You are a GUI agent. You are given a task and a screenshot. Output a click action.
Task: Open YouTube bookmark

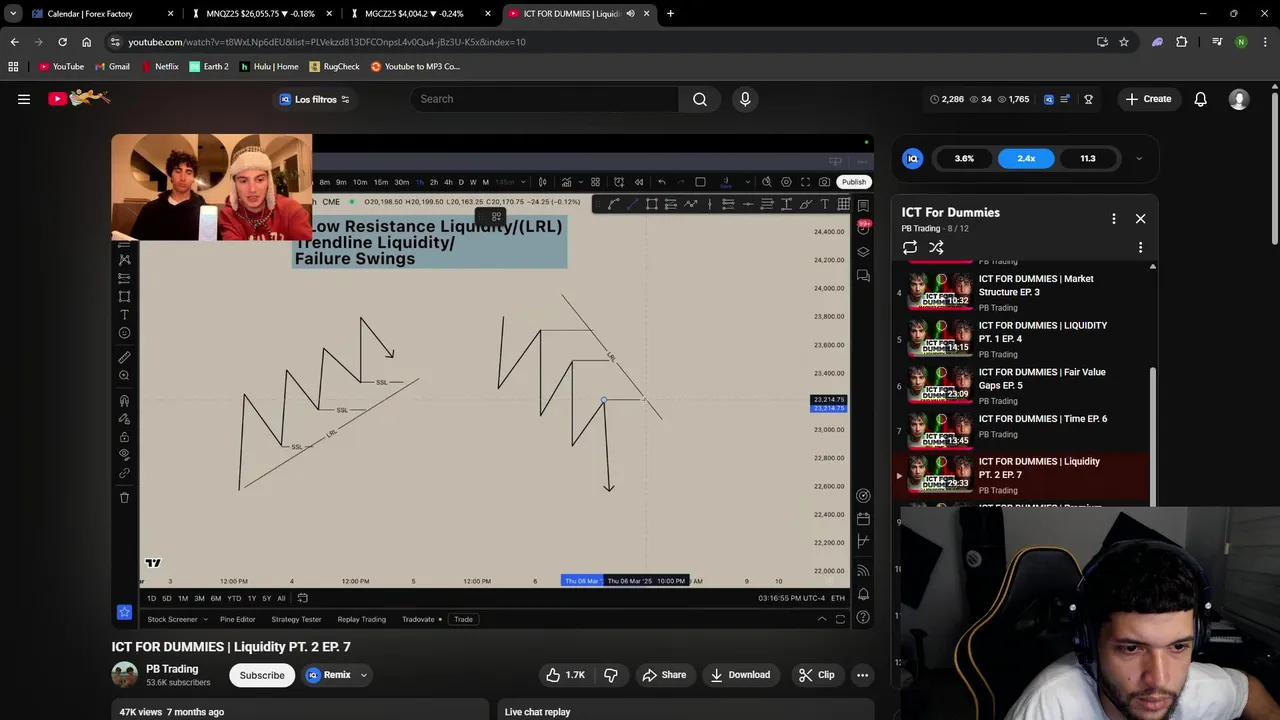(x=61, y=67)
